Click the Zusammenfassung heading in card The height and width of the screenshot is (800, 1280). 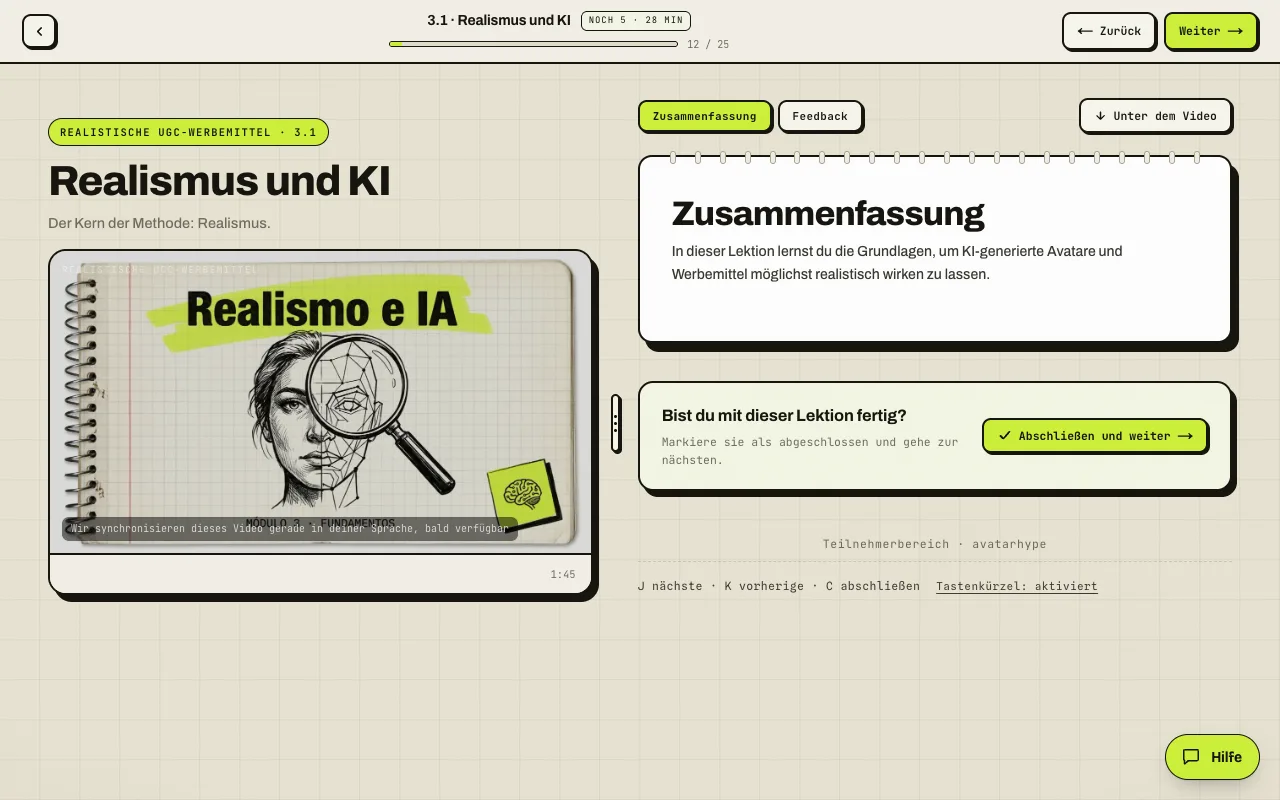[828, 213]
